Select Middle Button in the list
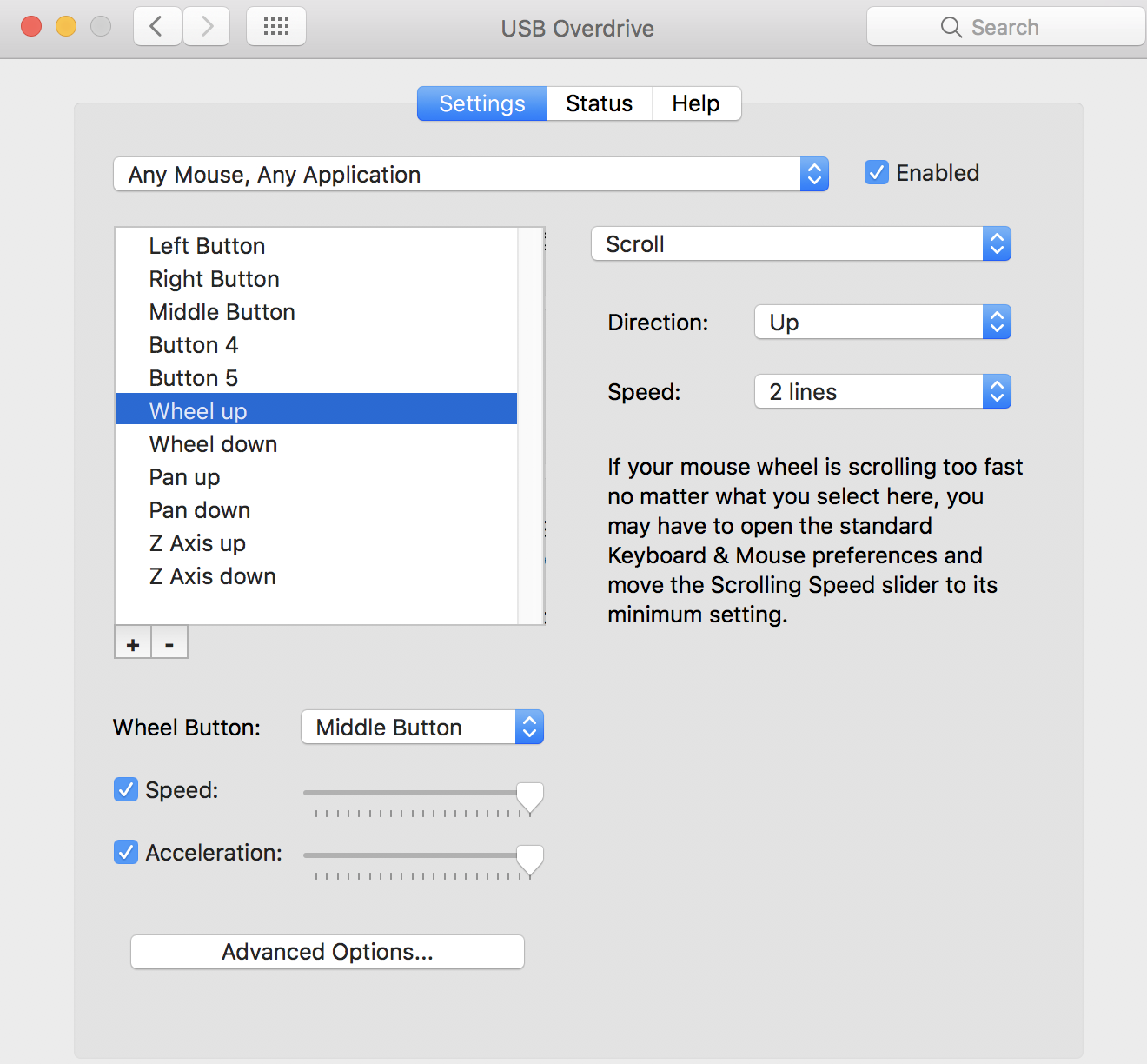This screenshot has height=1064, width=1147. [316, 312]
